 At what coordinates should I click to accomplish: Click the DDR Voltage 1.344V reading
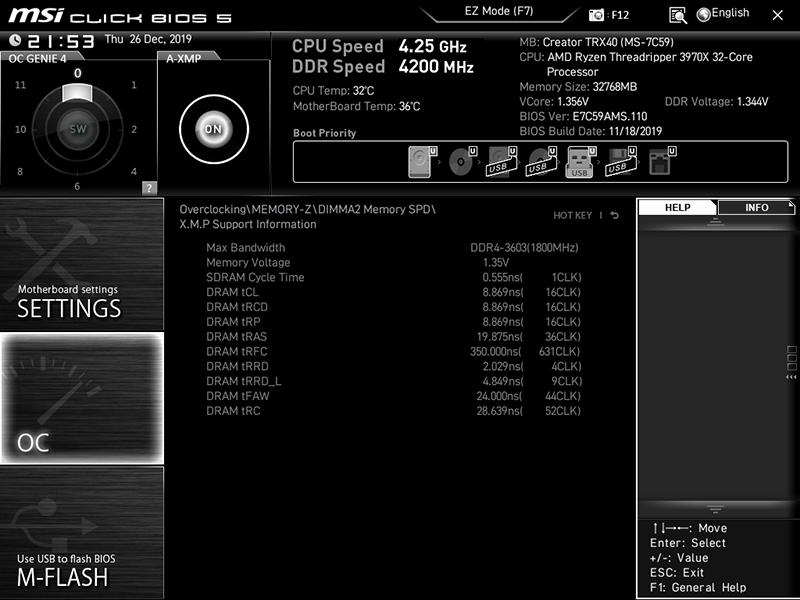(716, 102)
